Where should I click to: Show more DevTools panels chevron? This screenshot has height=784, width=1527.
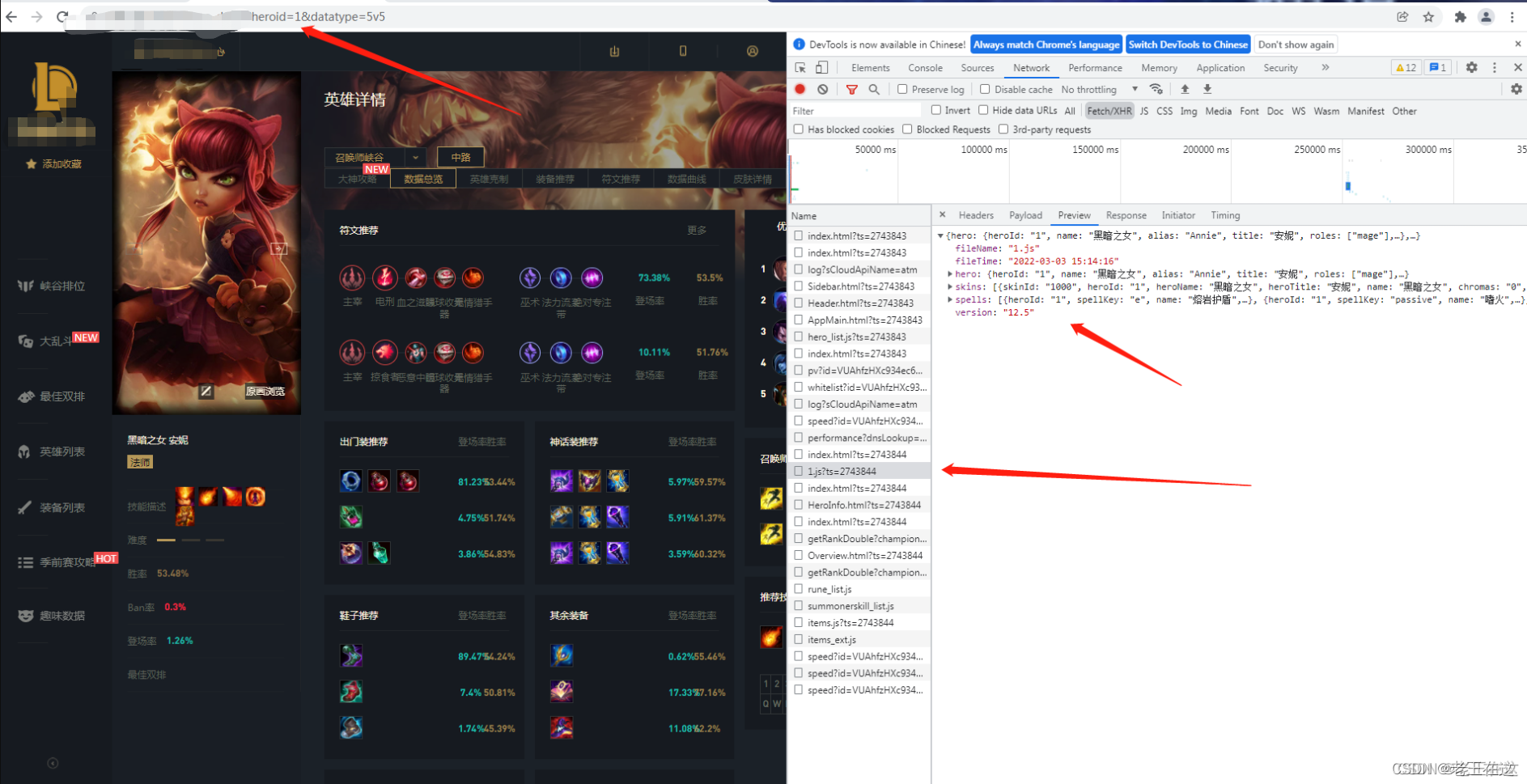1326,68
